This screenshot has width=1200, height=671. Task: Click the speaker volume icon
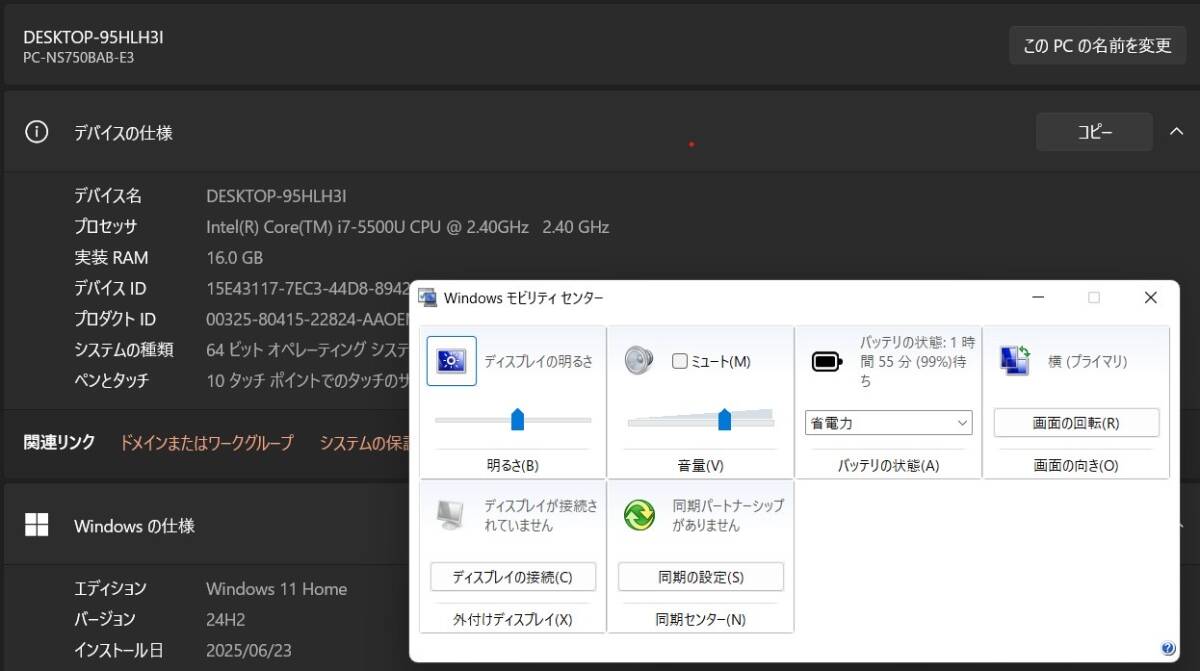click(x=639, y=360)
